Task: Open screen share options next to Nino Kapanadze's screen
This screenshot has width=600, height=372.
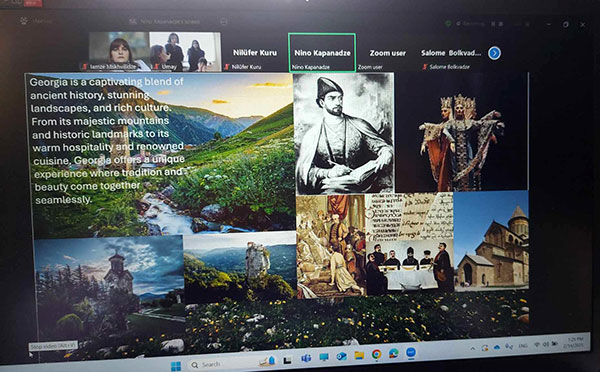Action: (224, 21)
